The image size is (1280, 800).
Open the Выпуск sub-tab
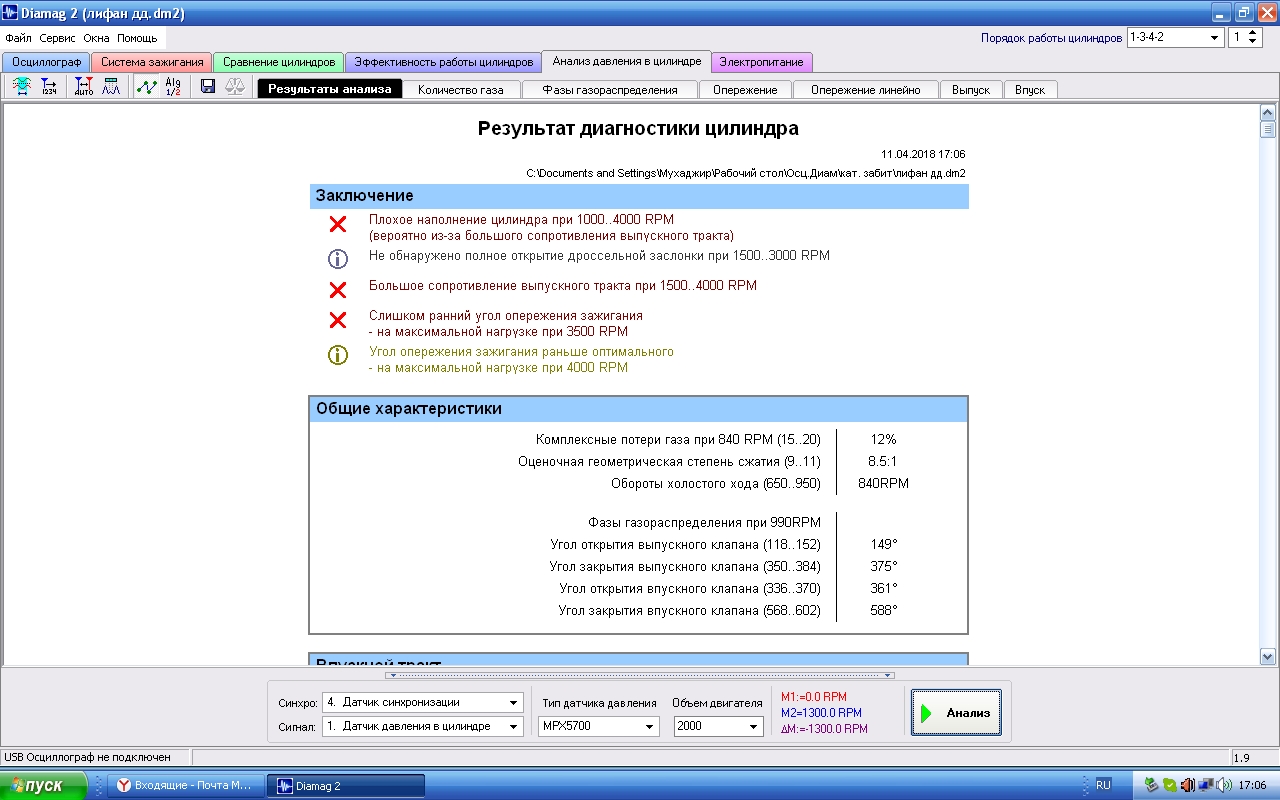pos(971,89)
